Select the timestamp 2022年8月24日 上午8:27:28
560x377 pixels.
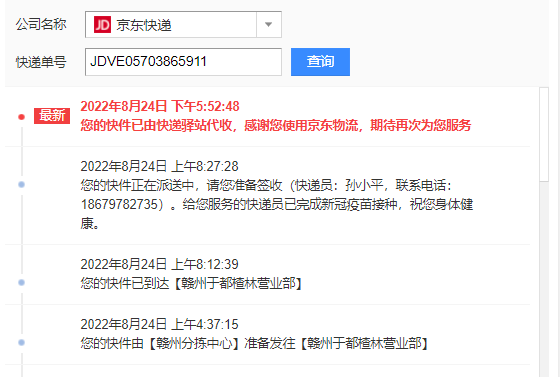[x=159, y=166]
